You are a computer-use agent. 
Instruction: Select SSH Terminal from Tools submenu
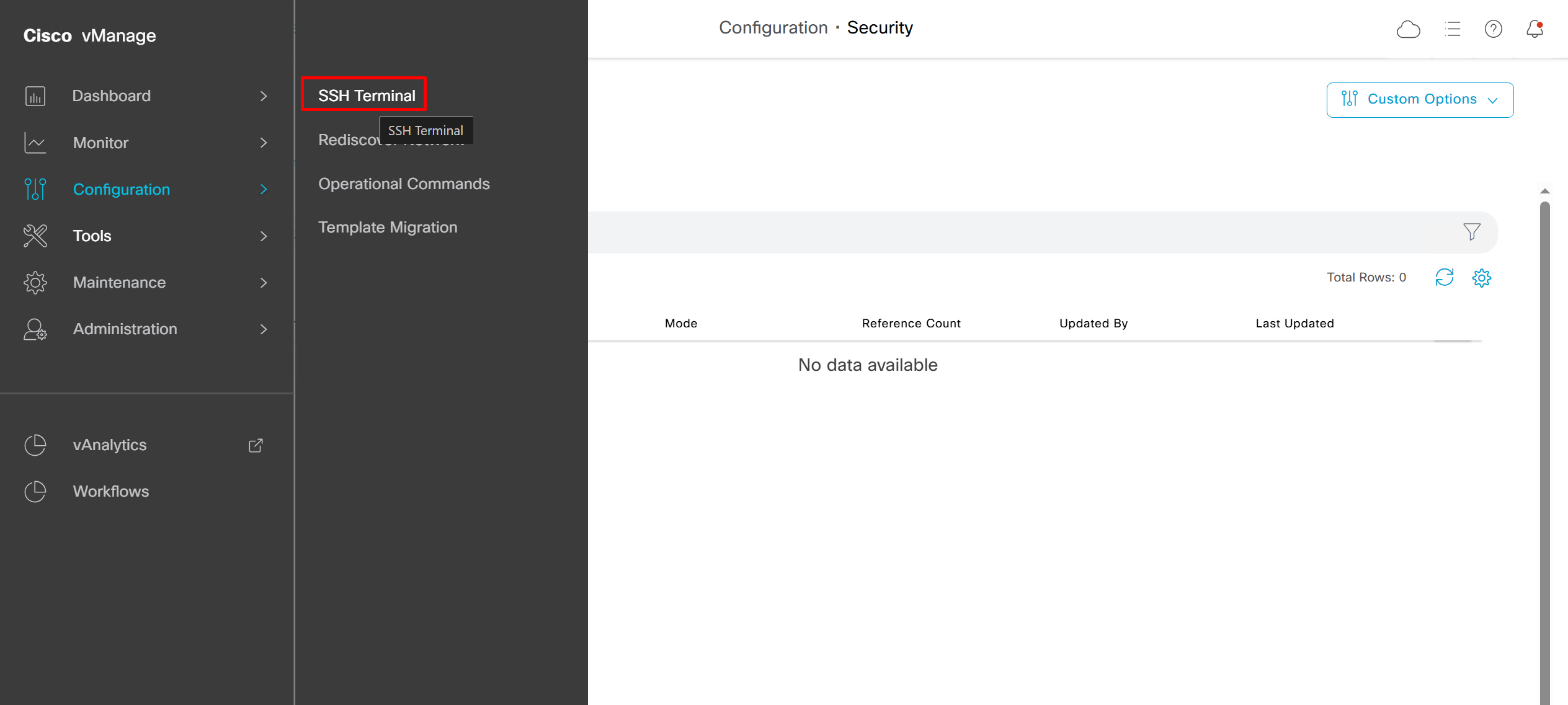[366, 95]
